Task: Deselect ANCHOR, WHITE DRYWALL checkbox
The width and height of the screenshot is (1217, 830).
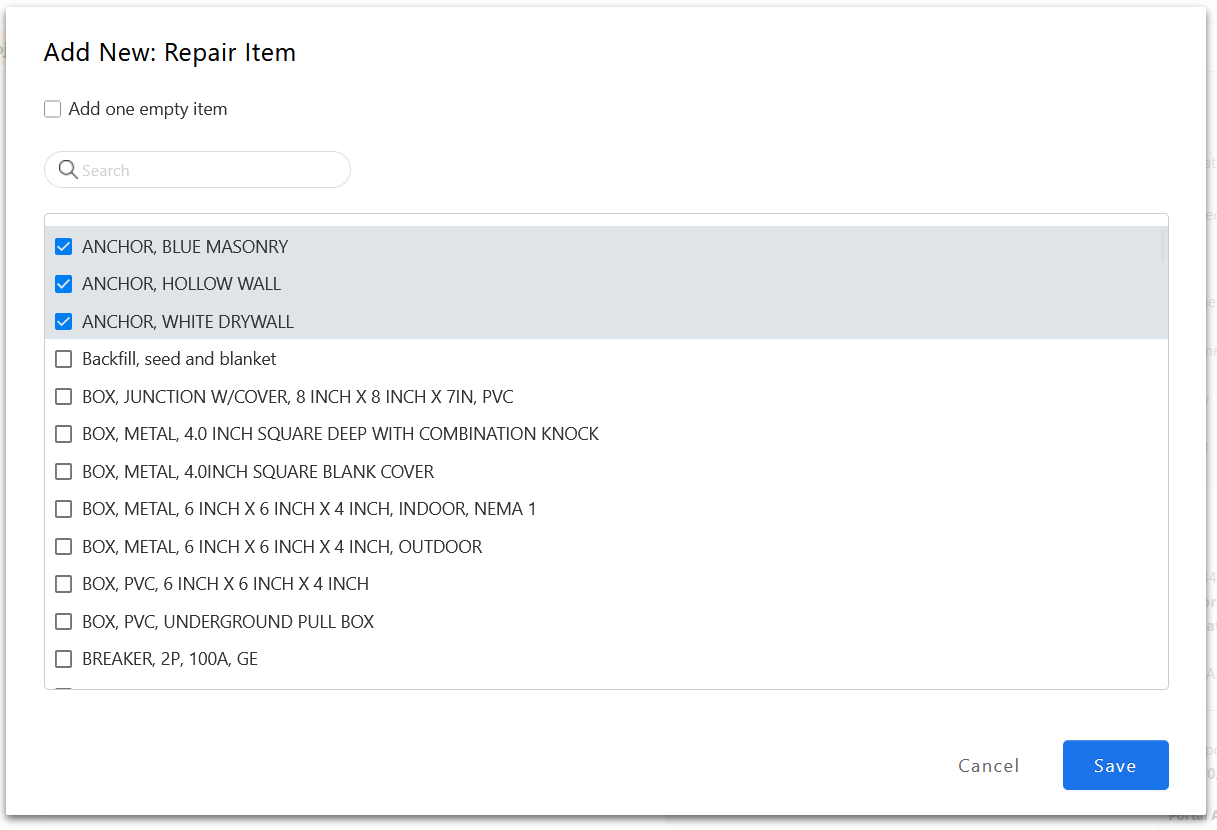Action: click(x=64, y=322)
